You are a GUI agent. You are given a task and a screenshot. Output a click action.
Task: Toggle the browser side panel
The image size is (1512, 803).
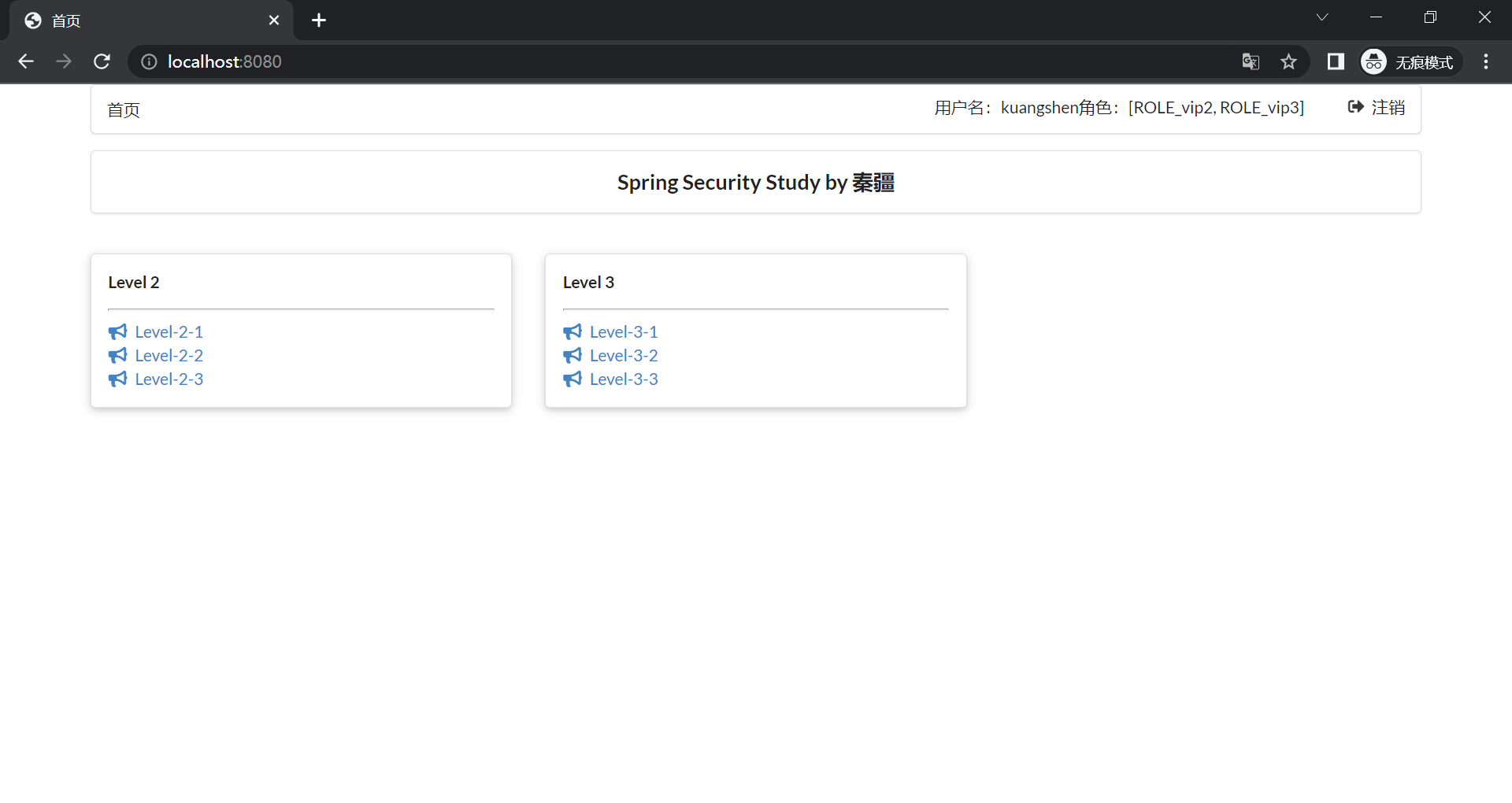pos(1336,61)
